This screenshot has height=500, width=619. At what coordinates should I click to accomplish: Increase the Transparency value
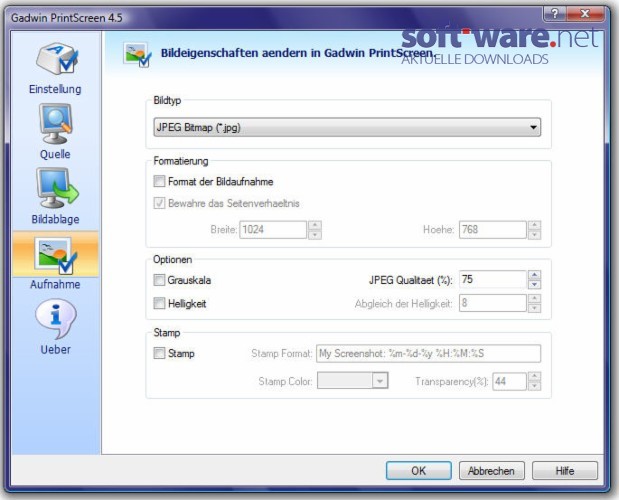click(534, 376)
